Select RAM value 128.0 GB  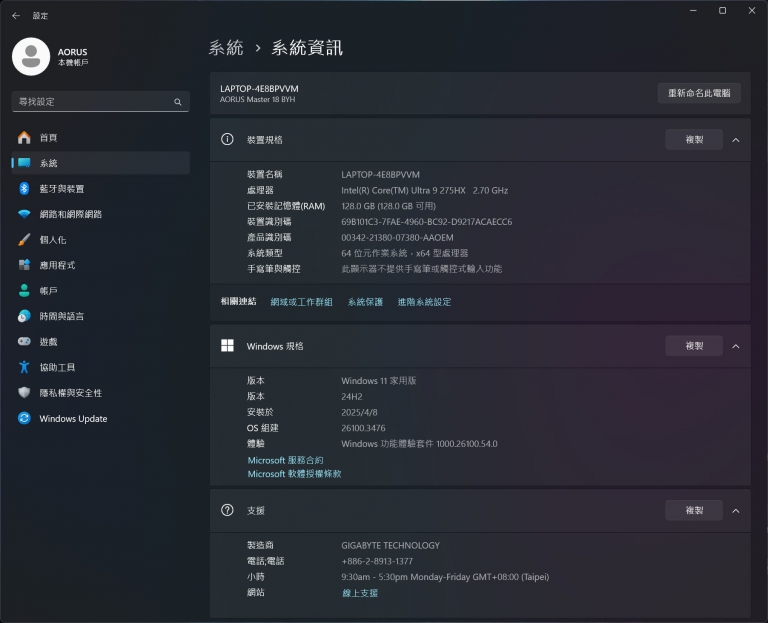388,206
